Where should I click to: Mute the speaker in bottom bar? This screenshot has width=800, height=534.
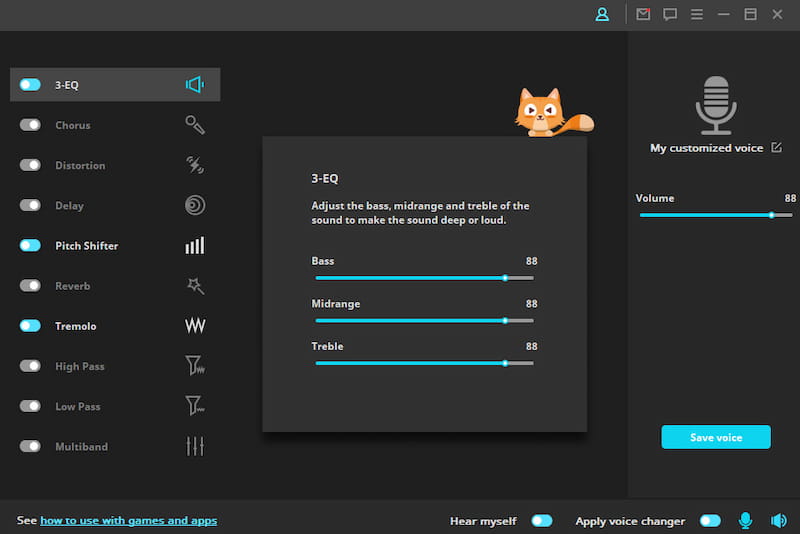[779, 520]
